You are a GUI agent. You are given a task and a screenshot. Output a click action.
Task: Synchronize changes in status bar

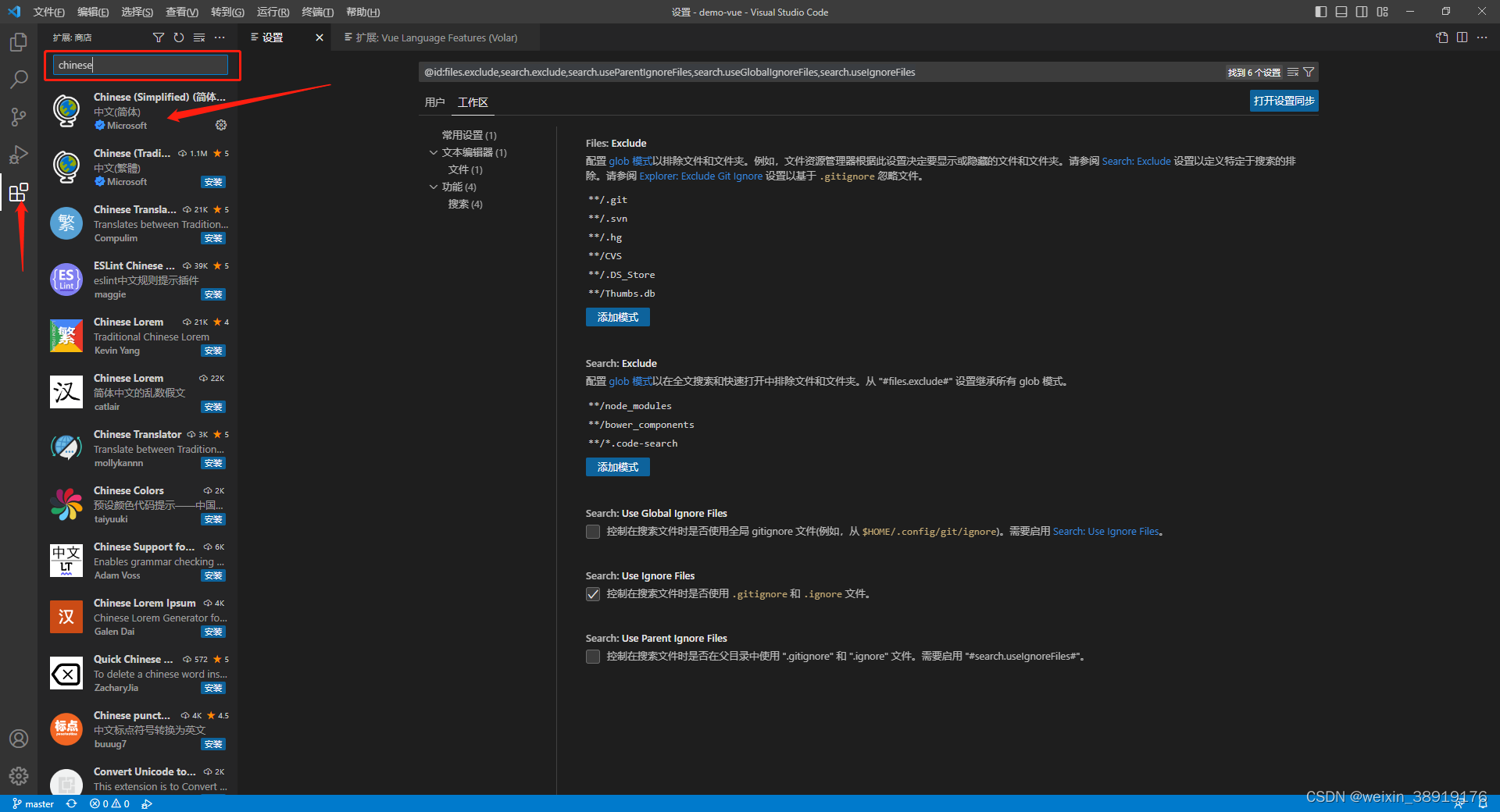[x=71, y=803]
